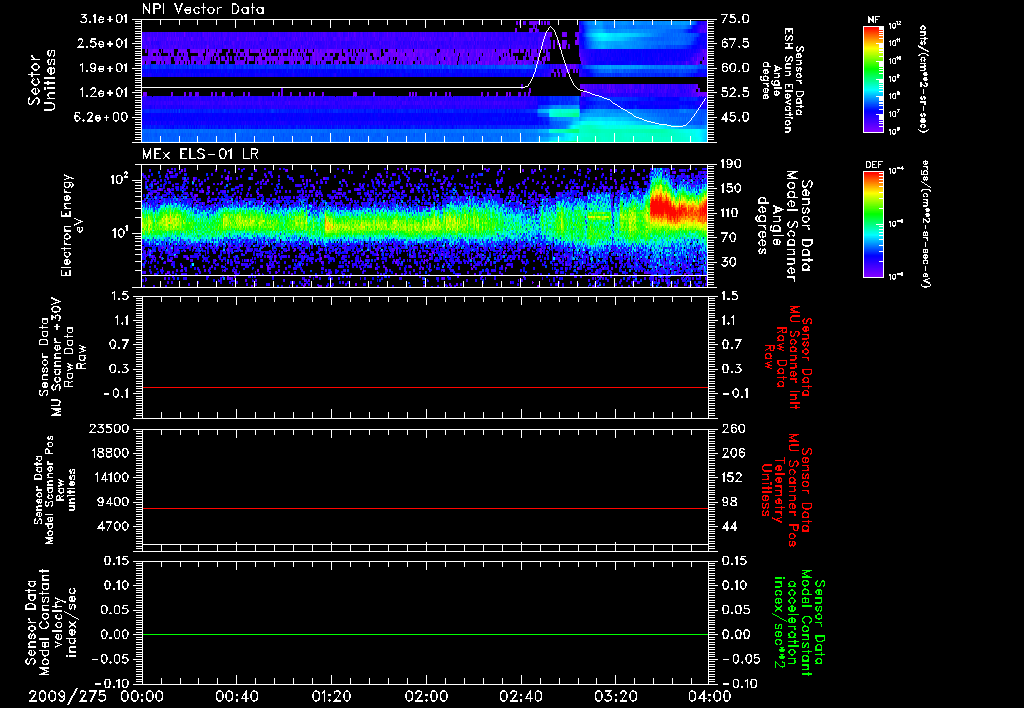Viewport: 1024px width, 708px height.
Task: Click the "Sector Unitless" axis label
Action: [42, 80]
